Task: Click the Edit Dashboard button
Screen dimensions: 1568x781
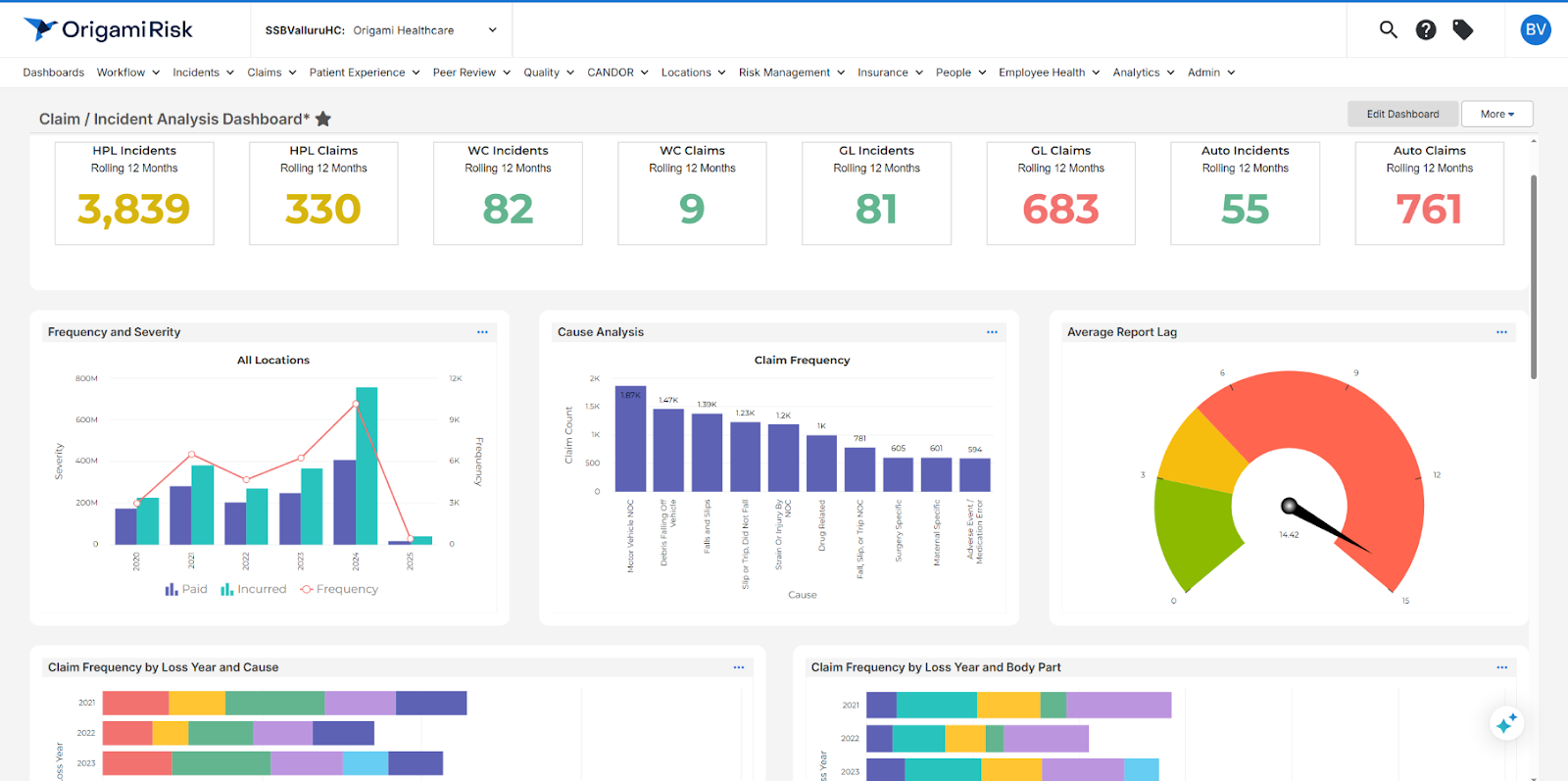Action: (1403, 114)
